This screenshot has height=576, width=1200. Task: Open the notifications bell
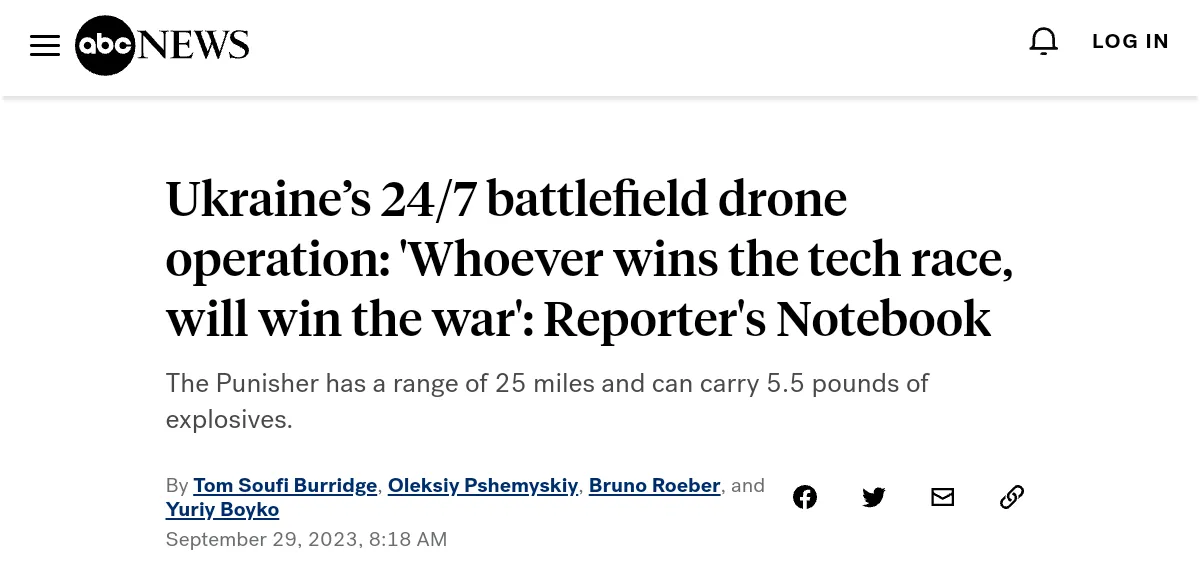1043,41
